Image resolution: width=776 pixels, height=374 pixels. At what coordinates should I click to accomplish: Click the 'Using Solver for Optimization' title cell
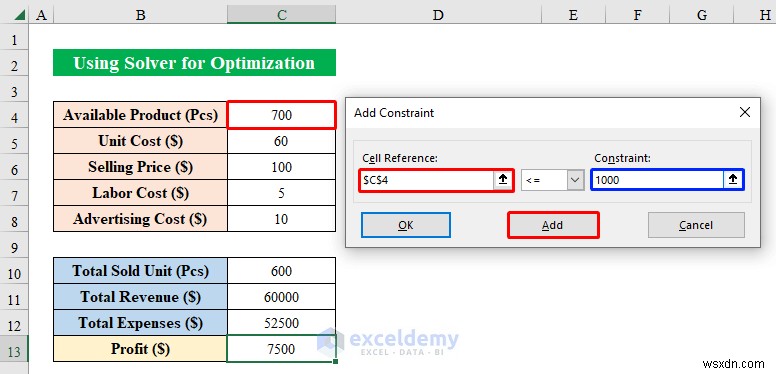[194, 63]
